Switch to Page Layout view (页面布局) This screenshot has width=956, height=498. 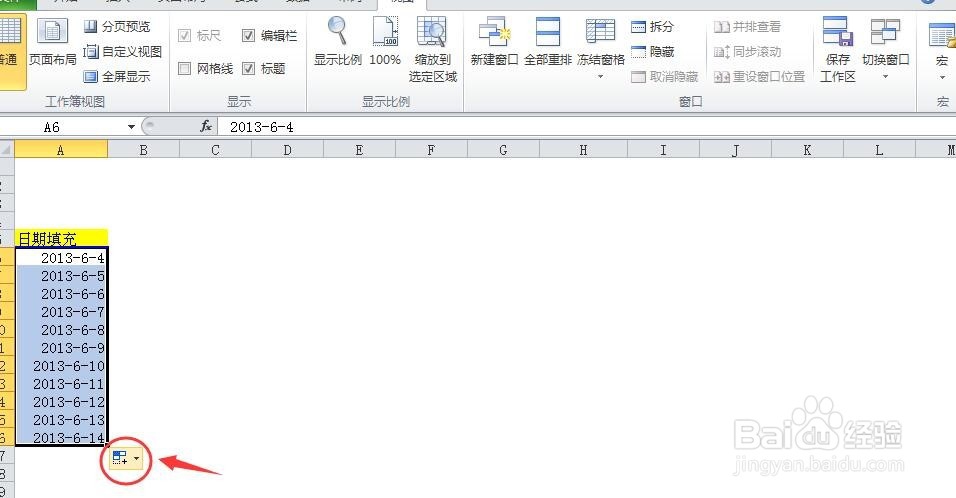[52, 43]
